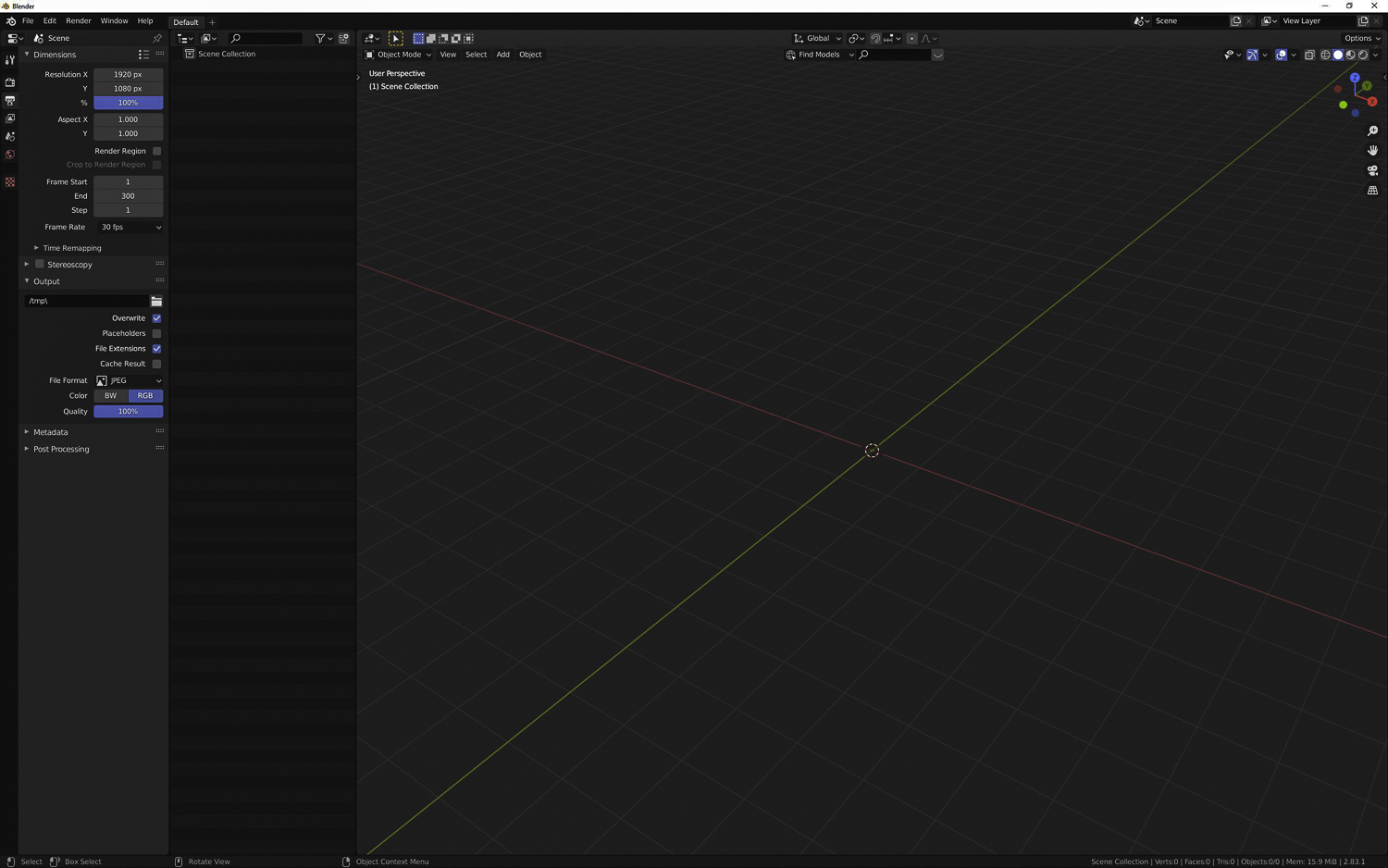Open the Window menu
The image size is (1388, 868).
click(x=115, y=21)
